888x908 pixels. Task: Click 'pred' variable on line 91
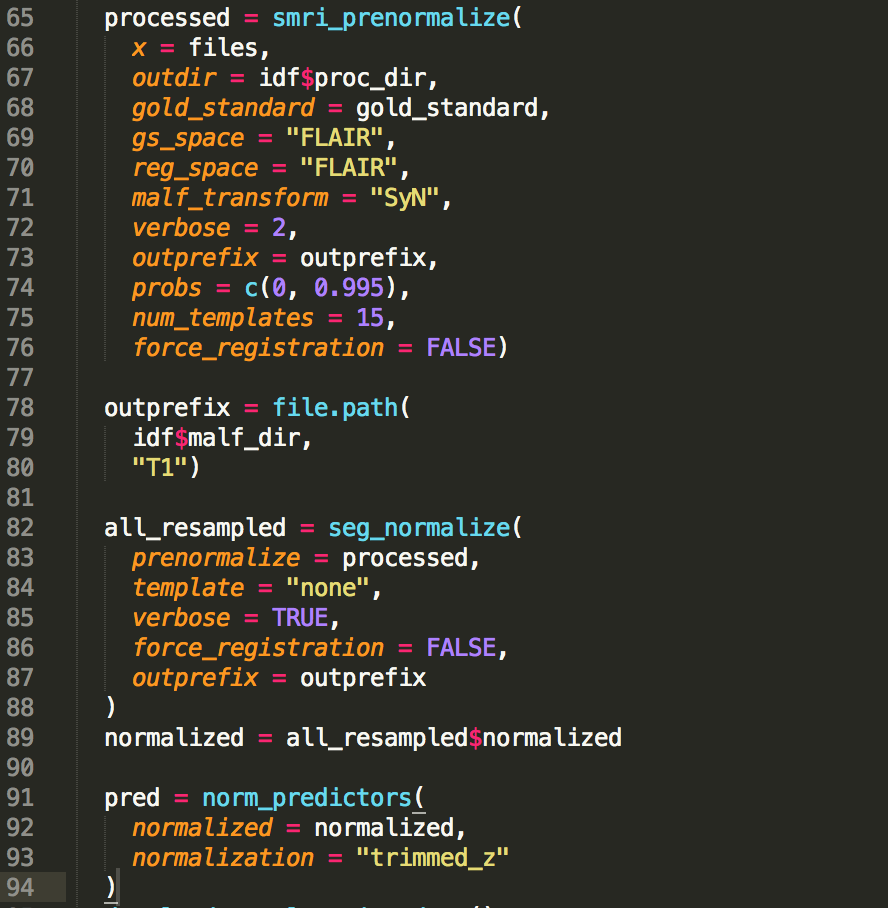tap(131, 799)
